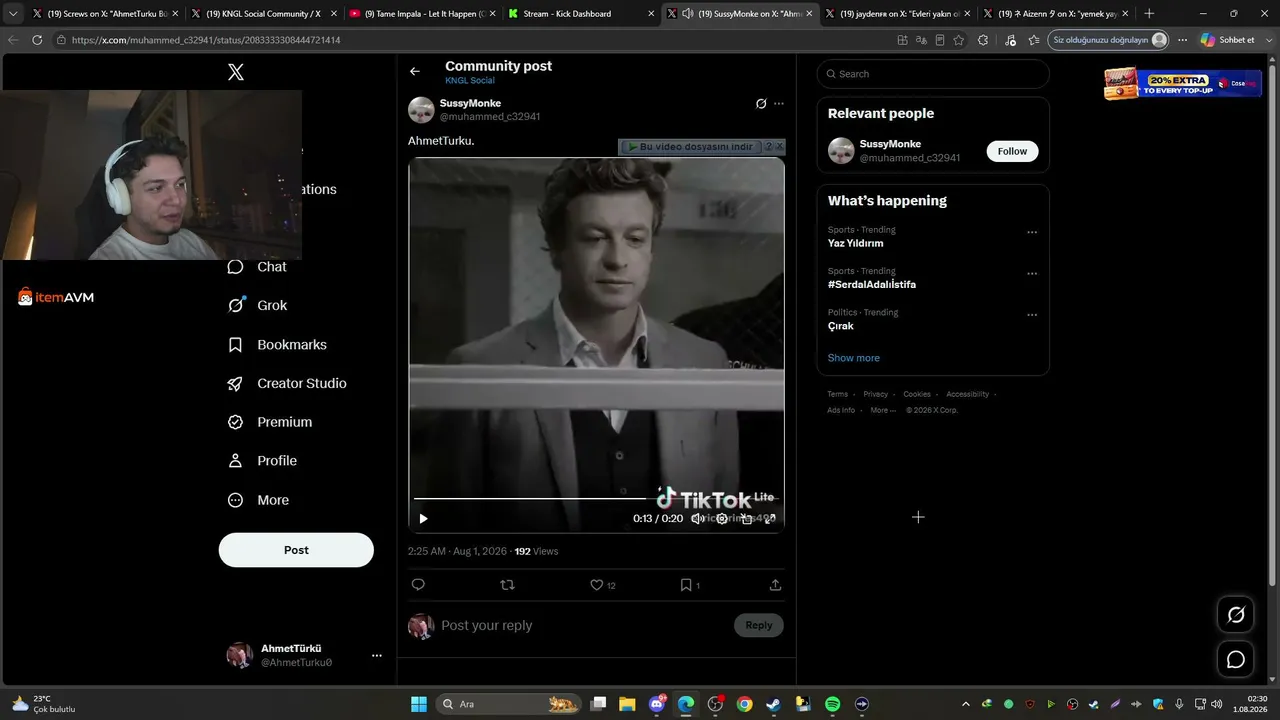
Task: Open SussyMonke's avatar in the post
Action: point(421,110)
